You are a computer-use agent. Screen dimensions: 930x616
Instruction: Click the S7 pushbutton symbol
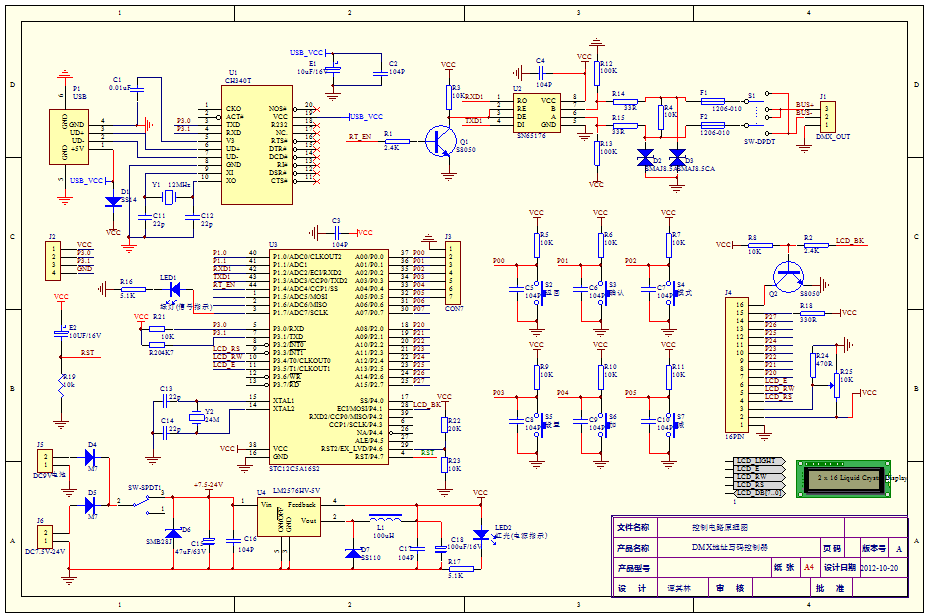click(672, 425)
